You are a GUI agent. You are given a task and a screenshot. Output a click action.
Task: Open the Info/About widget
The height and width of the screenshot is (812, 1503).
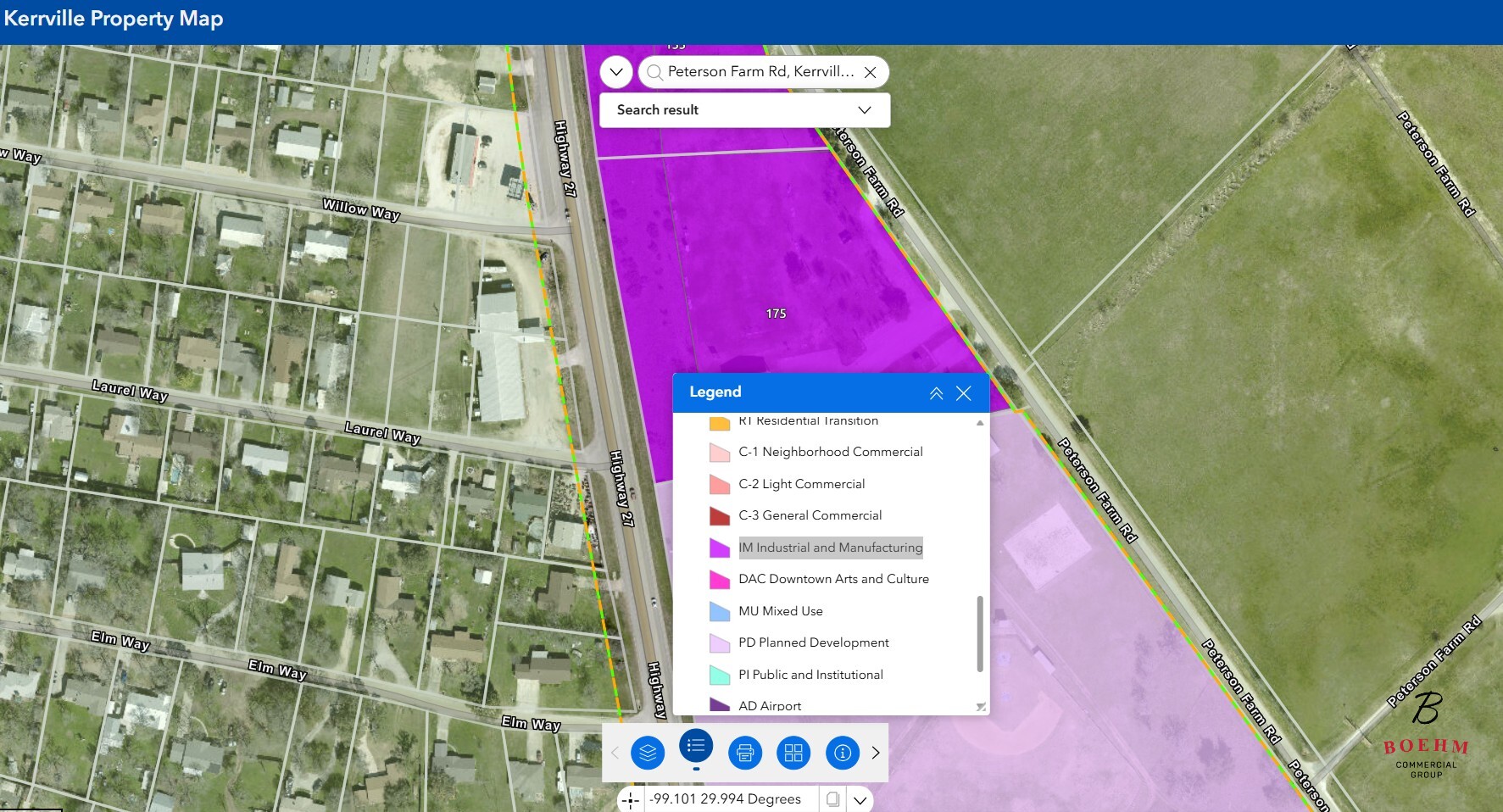(842, 753)
